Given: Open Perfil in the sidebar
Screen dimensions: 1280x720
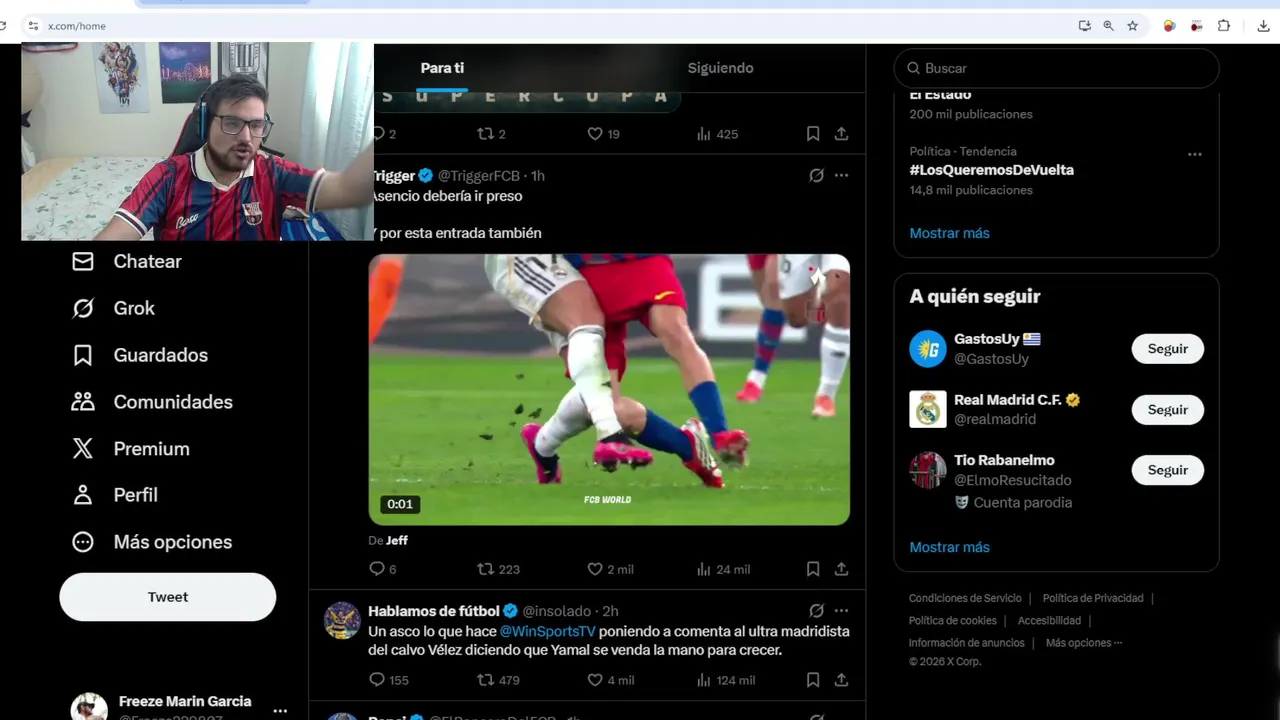Looking at the screenshot, I should (115, 495).
